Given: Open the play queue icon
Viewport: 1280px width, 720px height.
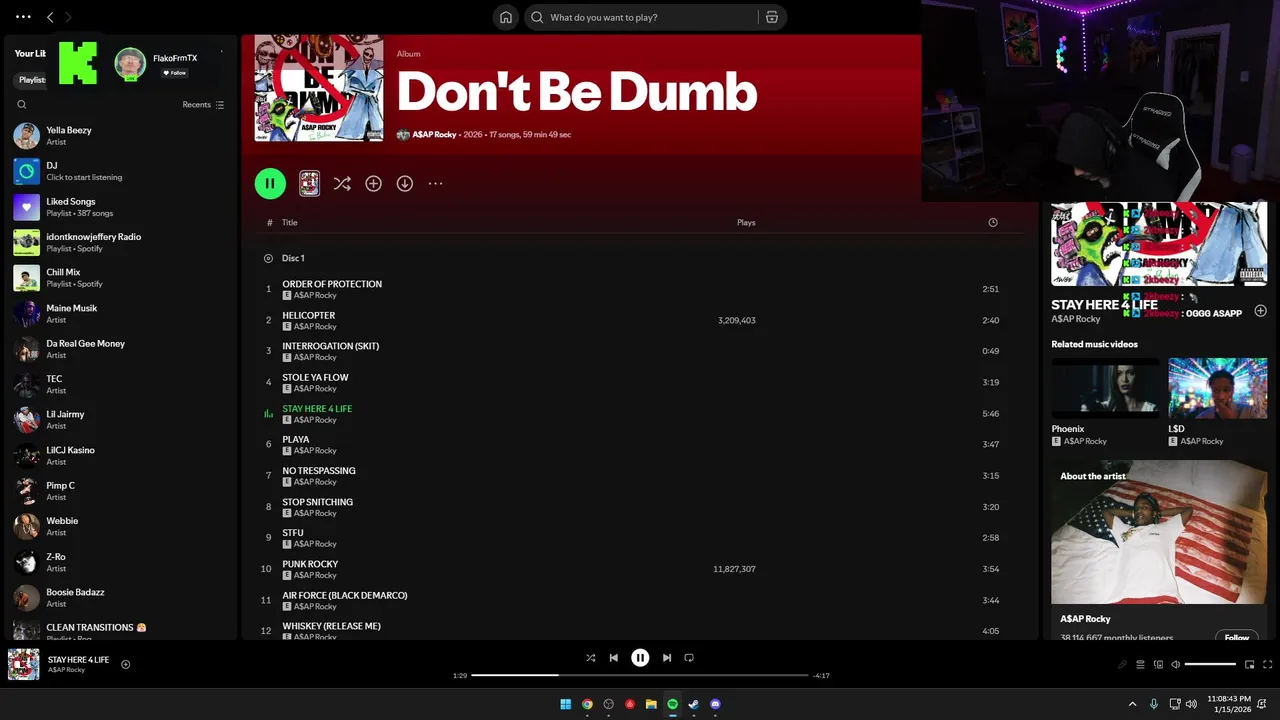Looking at the screenshot, I should pos(1140,664).
